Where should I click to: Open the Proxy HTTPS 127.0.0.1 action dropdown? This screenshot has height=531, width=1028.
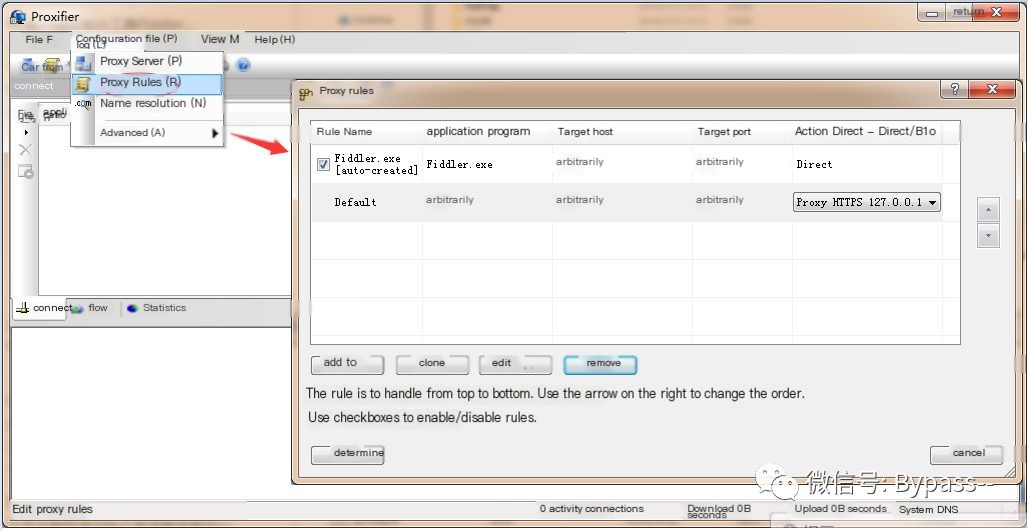click(867, 202)
